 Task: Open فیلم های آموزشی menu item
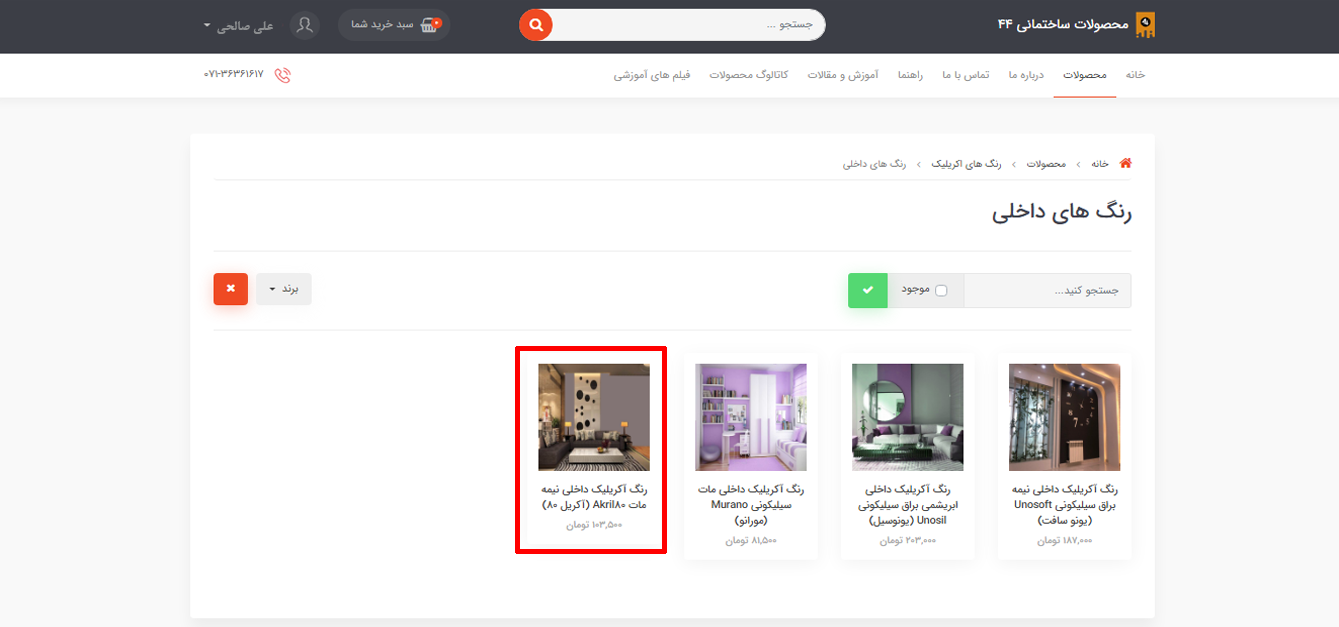pos(652,75)
